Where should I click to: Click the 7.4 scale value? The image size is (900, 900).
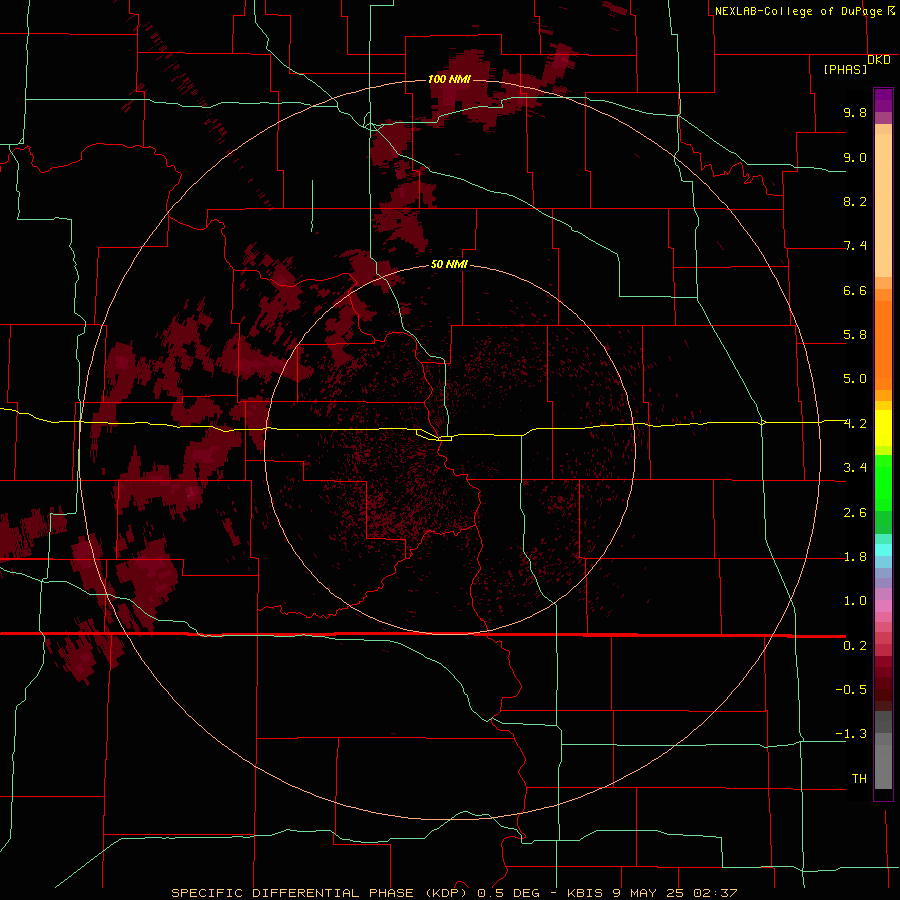pyautogui.click(x=855, y=246)
